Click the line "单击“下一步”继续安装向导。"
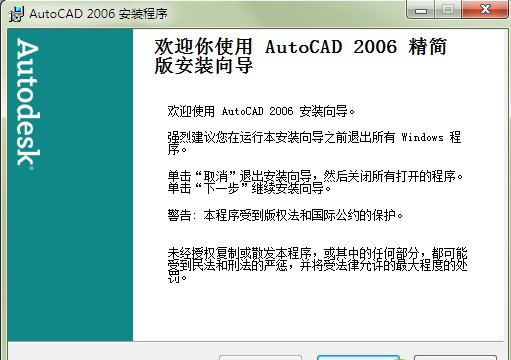The width and height of the screenshot is (511, 360). [249, 188]
